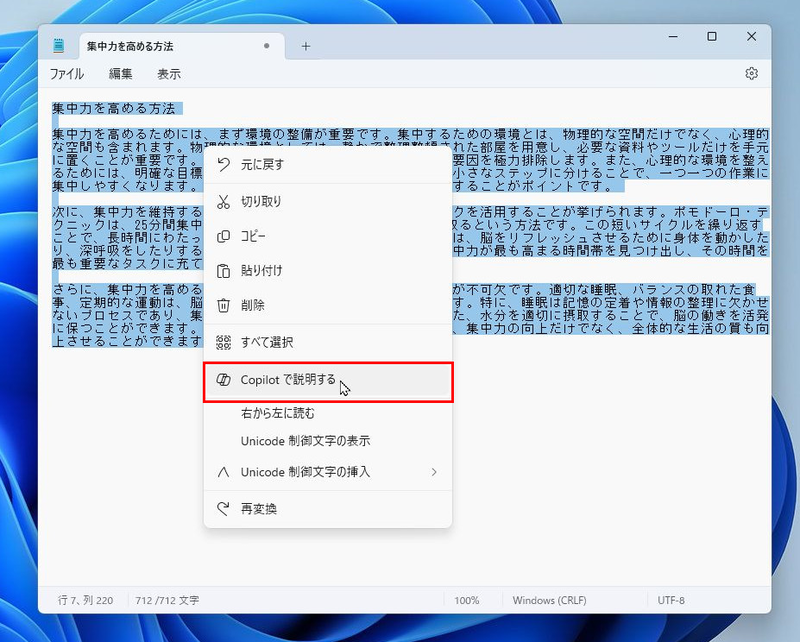The image size is (800, 642).
Task: Open the 表示 menu
Action: (169, 74)
